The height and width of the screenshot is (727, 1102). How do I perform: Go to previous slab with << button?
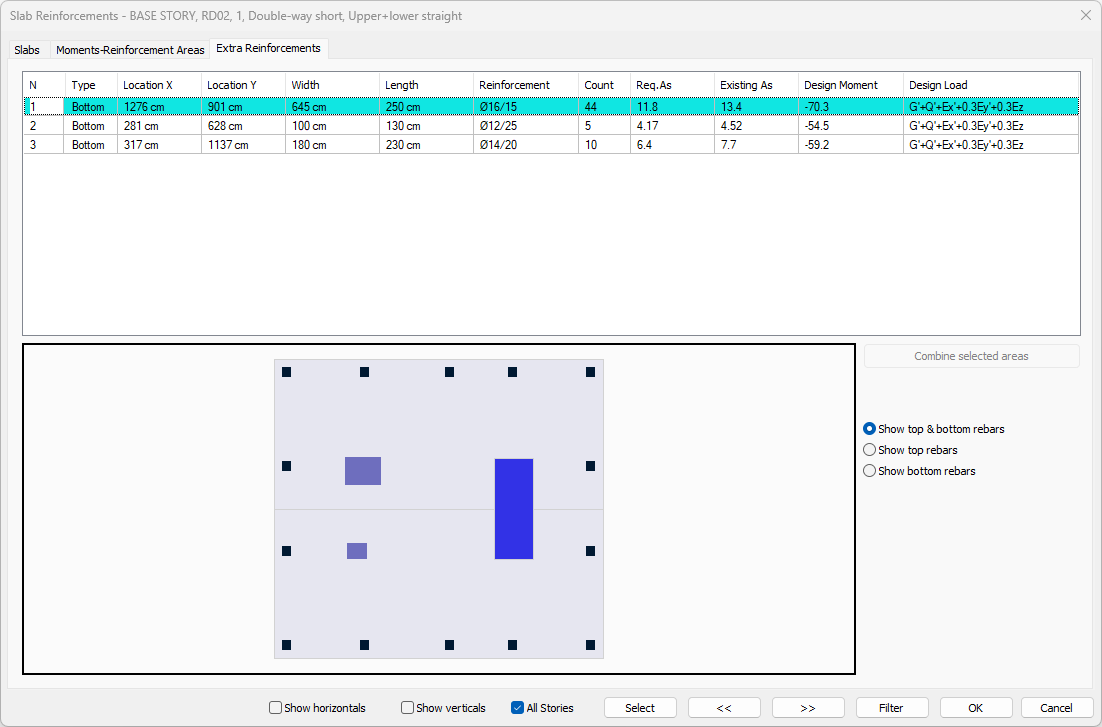724,708
